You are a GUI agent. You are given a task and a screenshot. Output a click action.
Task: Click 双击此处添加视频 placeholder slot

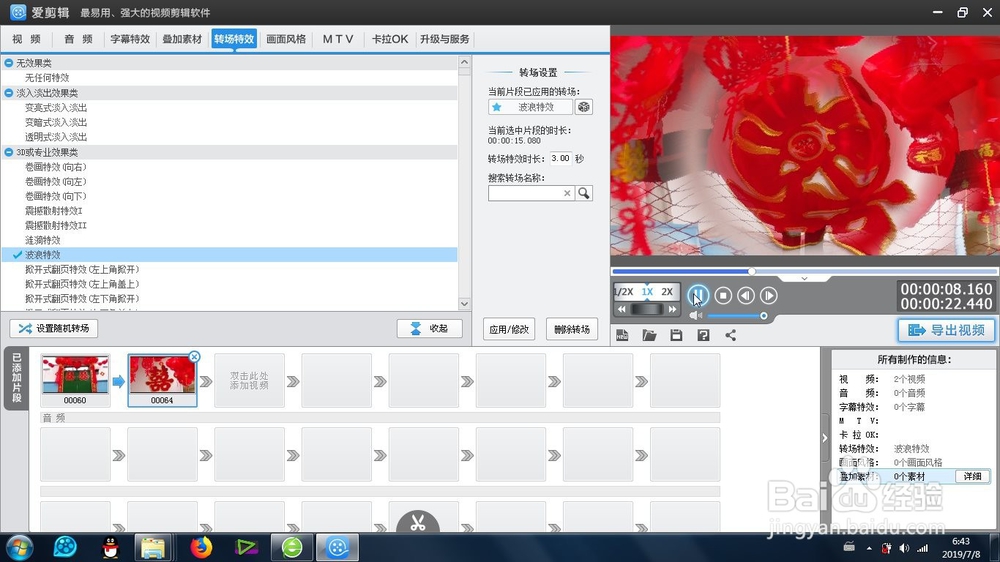coord(249,381)
